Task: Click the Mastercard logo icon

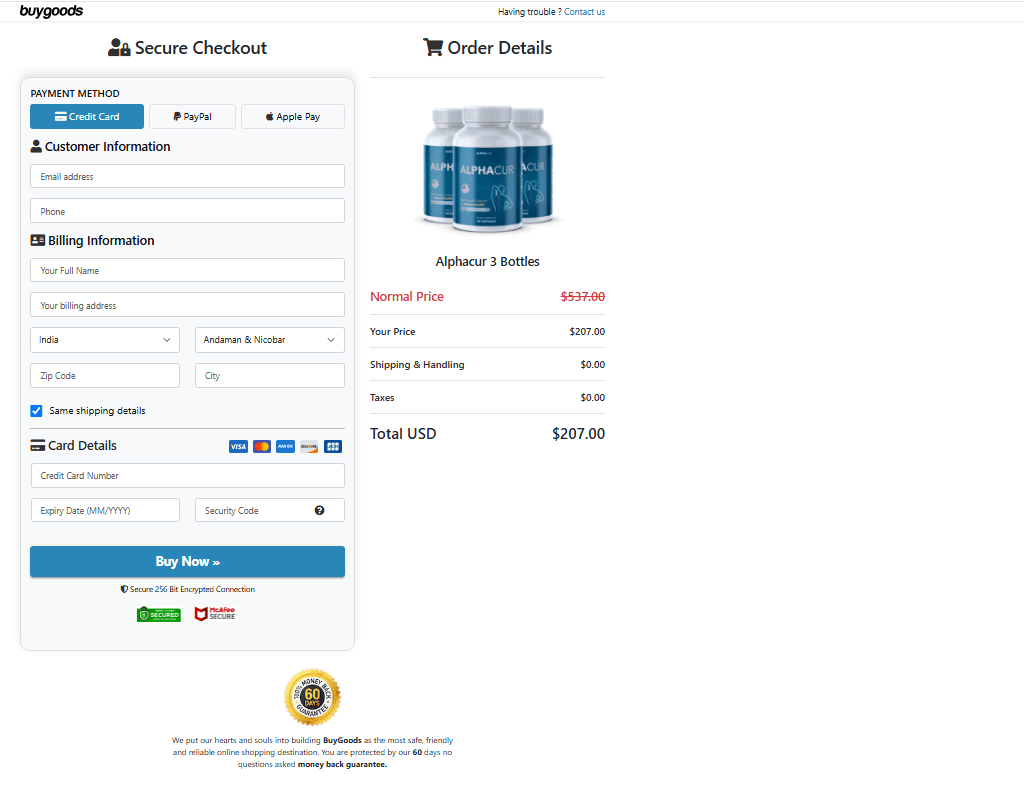Action: 262,446
